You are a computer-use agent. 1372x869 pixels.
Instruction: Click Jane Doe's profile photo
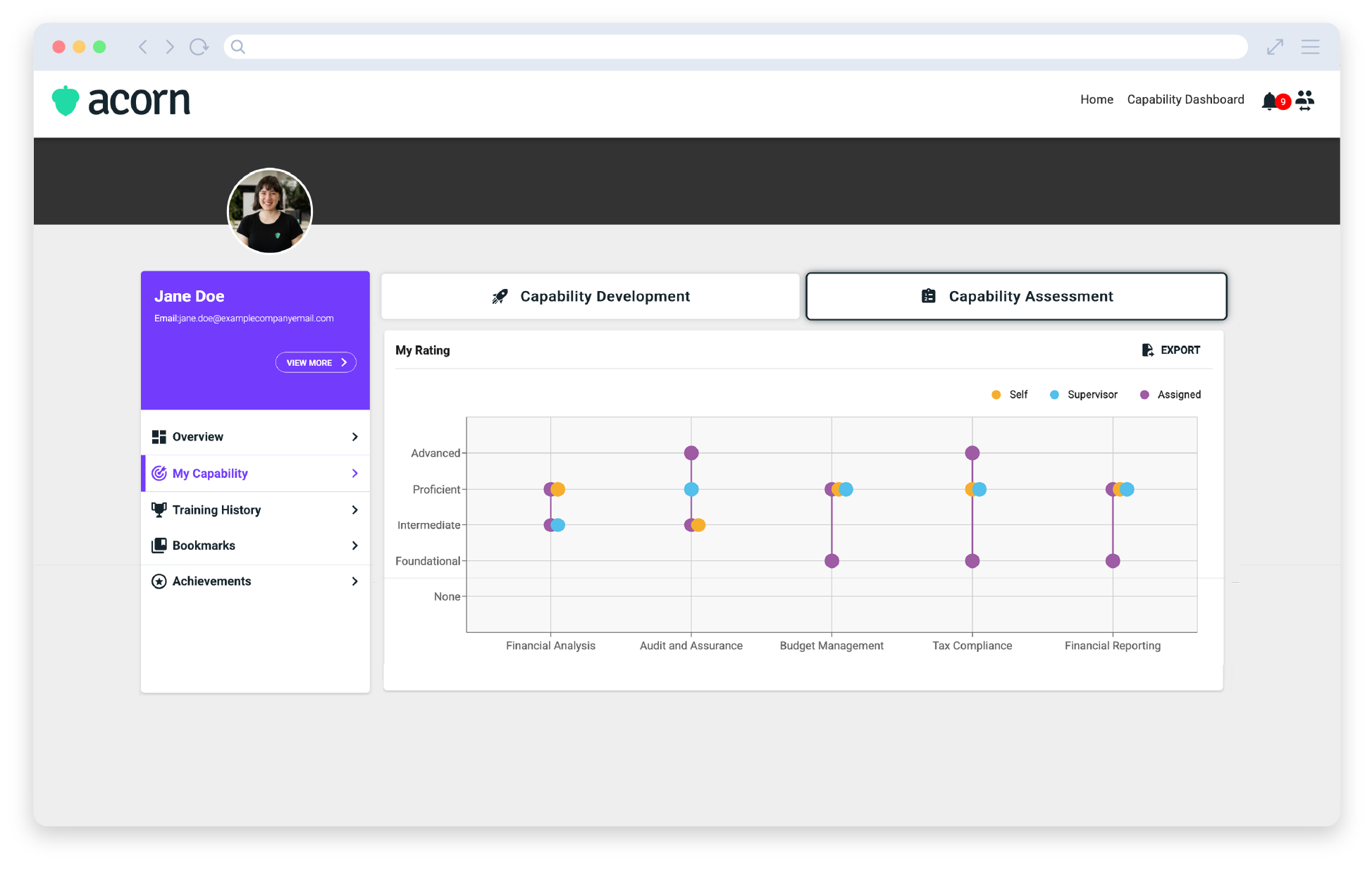click(270, 211)
